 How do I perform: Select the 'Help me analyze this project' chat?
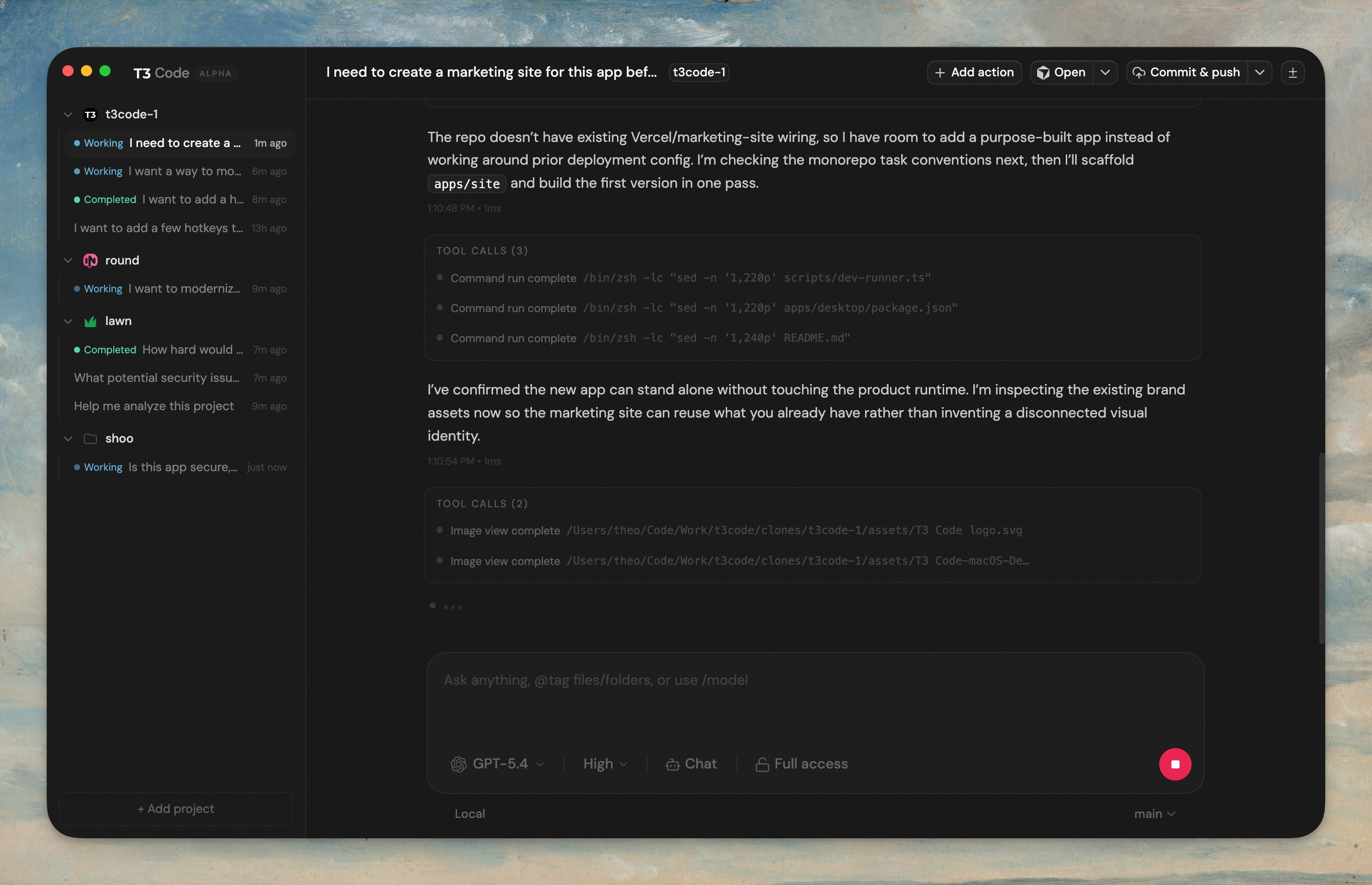point(153,406)
